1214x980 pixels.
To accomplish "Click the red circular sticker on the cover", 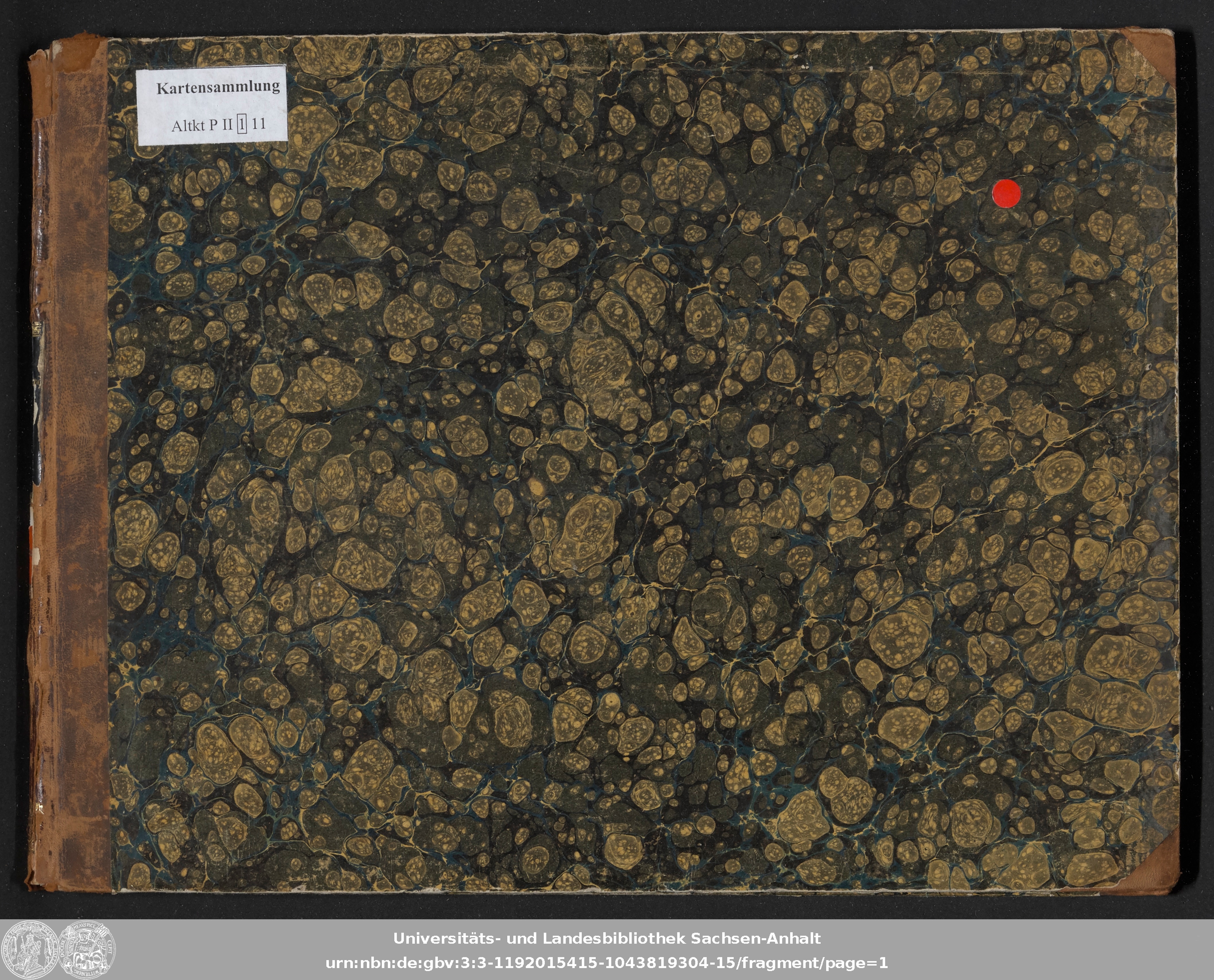I will coord(1007,193).
